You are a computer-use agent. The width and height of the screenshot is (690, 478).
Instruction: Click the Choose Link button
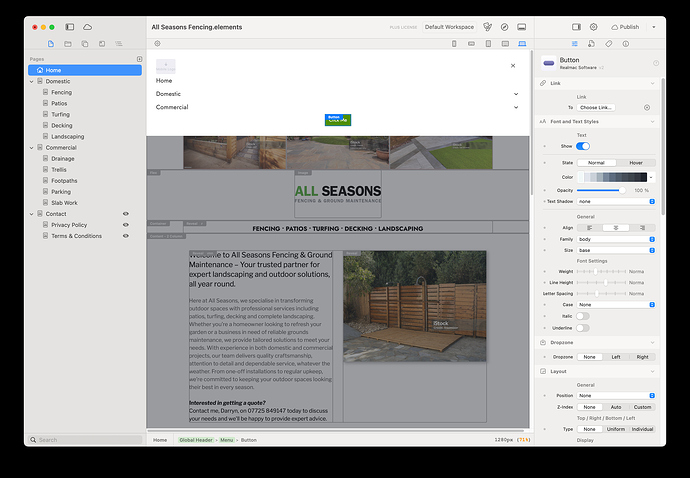[x=596, y=107]
